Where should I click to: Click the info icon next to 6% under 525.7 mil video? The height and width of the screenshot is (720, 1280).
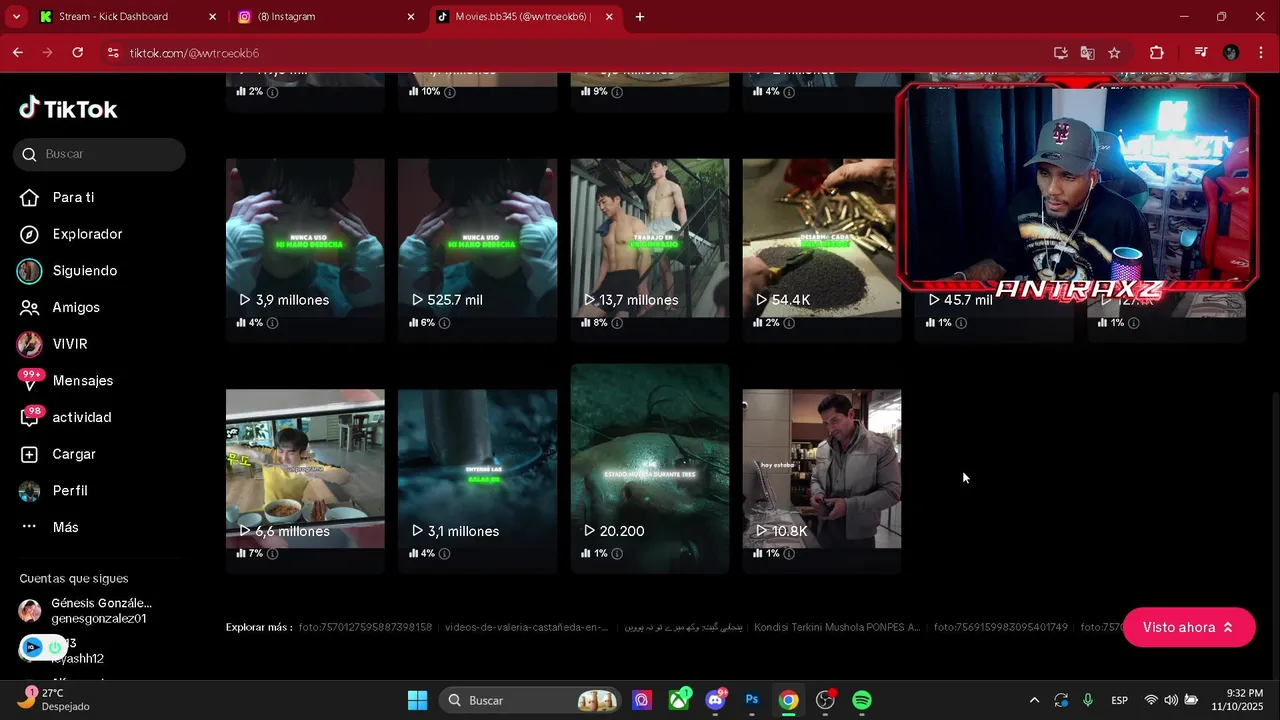pyautogui.click(x=444, y=323)
